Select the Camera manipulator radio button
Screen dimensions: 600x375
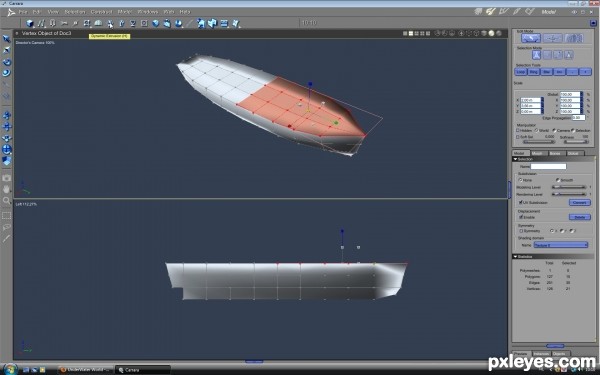(x=554, y=130)
